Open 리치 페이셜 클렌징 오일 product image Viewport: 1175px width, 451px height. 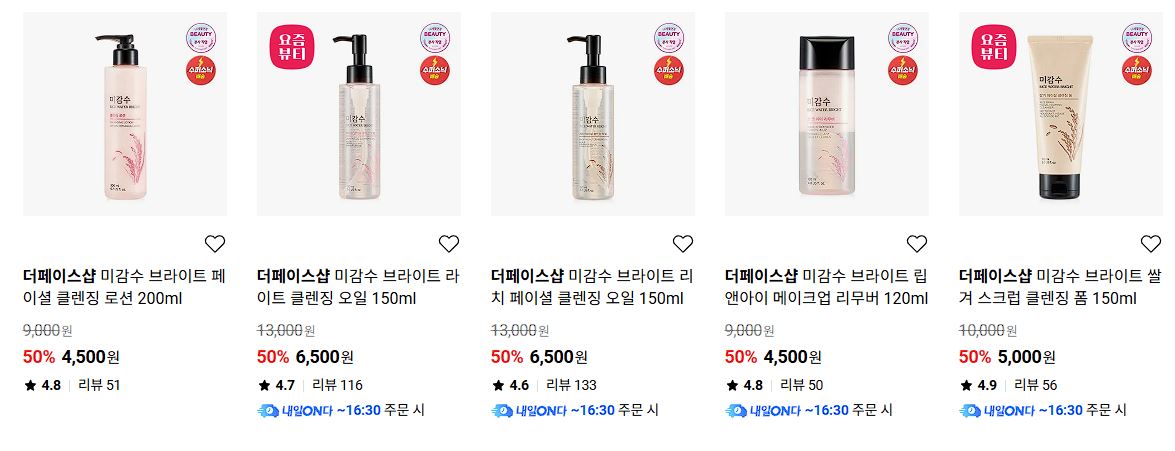(593, 114)
